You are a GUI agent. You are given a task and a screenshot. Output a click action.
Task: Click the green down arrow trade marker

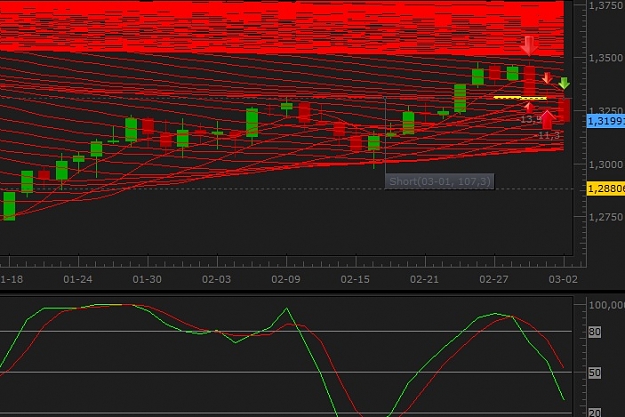coord(564,83)
